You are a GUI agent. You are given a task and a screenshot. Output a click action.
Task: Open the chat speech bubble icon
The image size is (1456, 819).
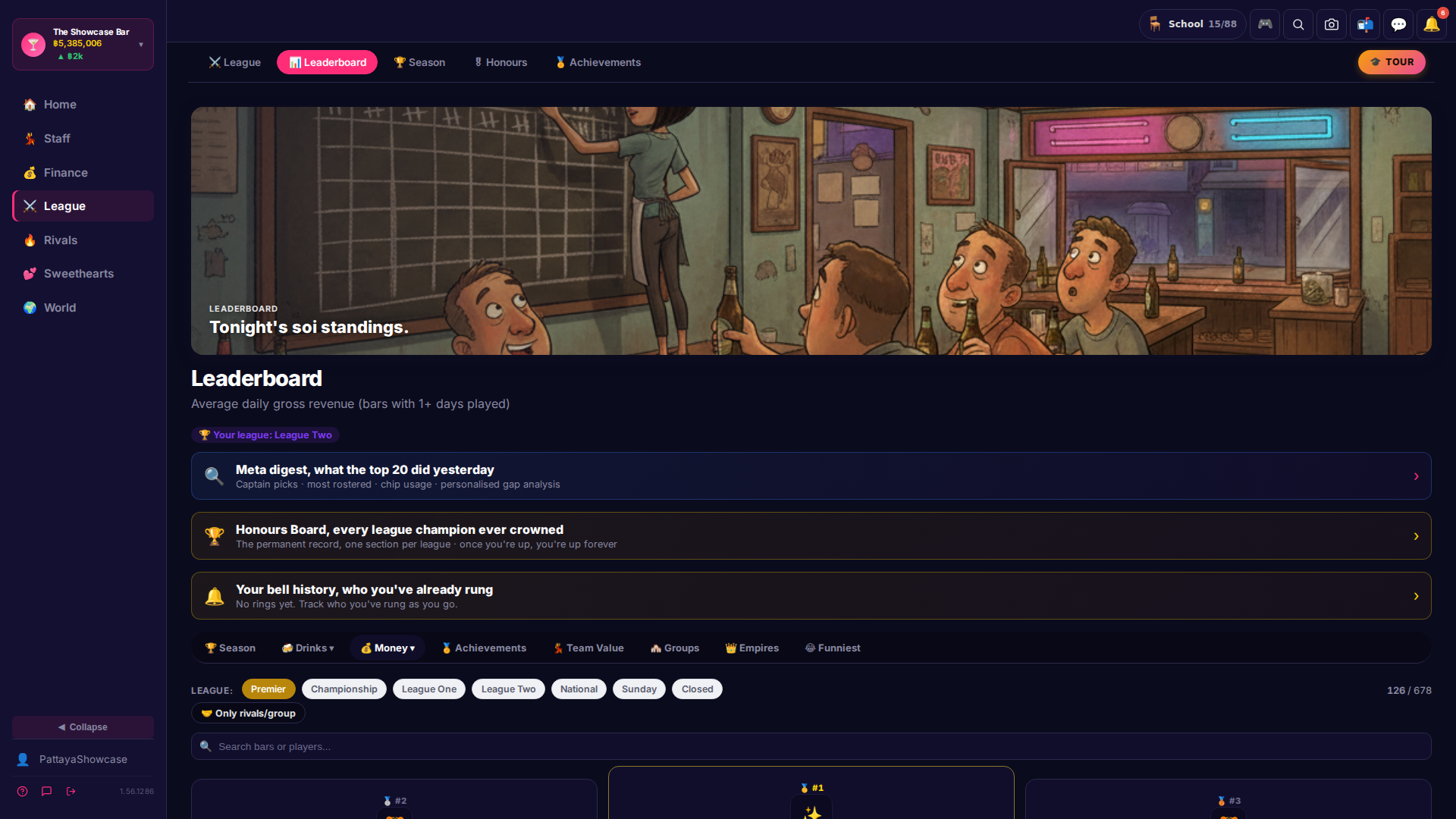click(1398, 24)
